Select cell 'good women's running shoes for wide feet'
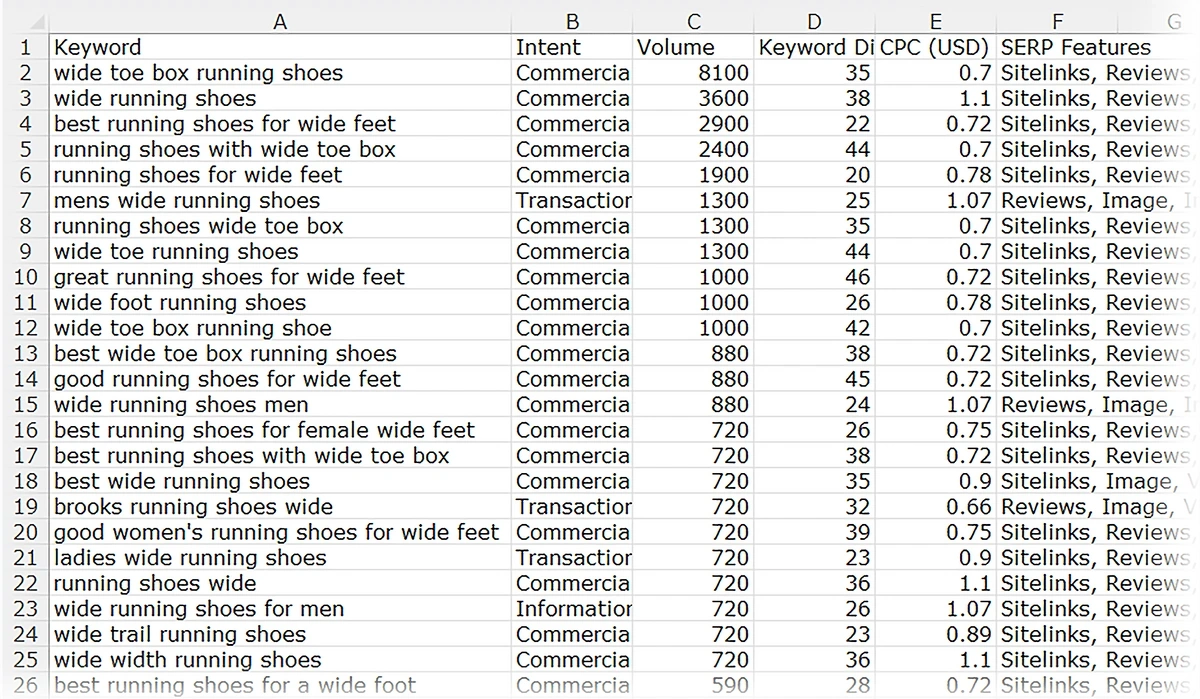 280,532
